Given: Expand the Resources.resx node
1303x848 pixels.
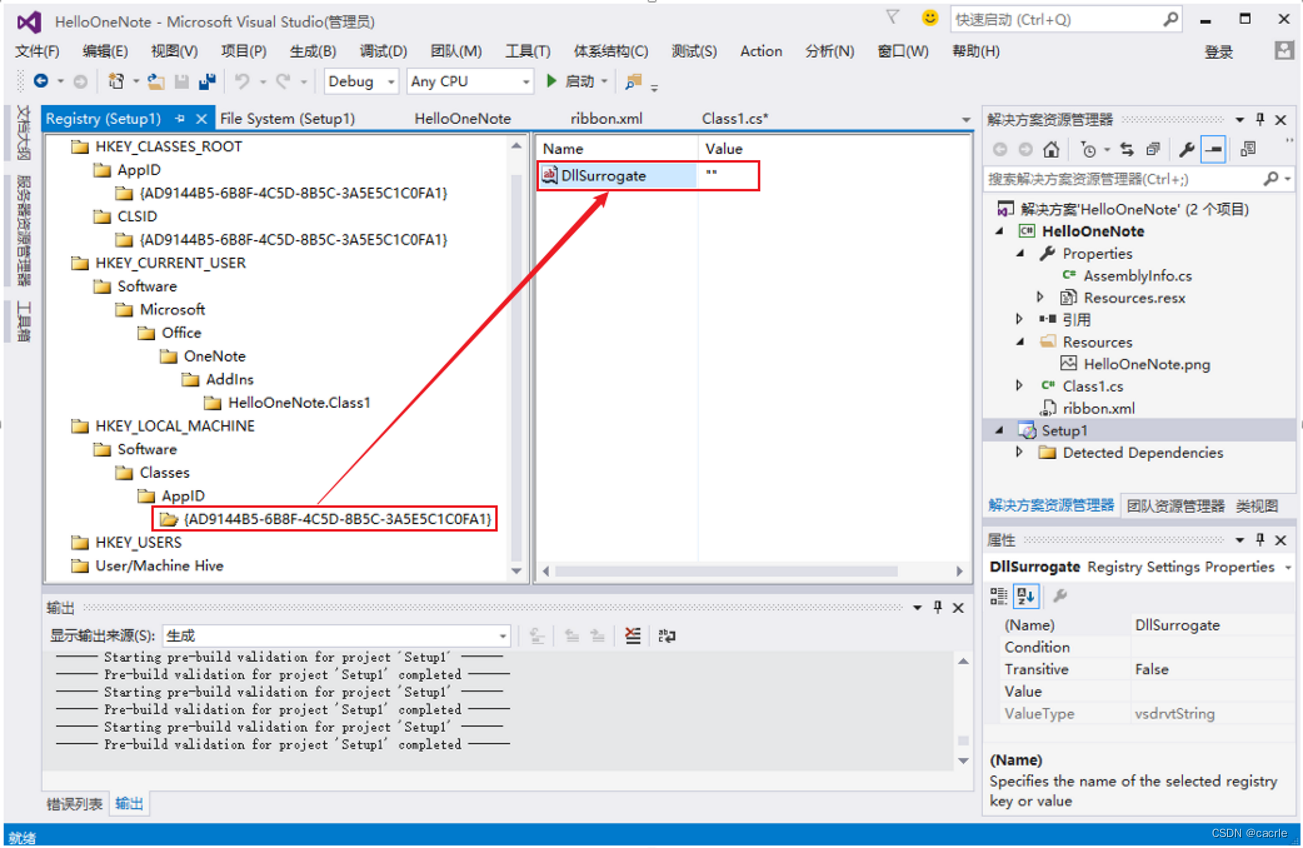Looking at the screenshot, I should click(1040, 297).
